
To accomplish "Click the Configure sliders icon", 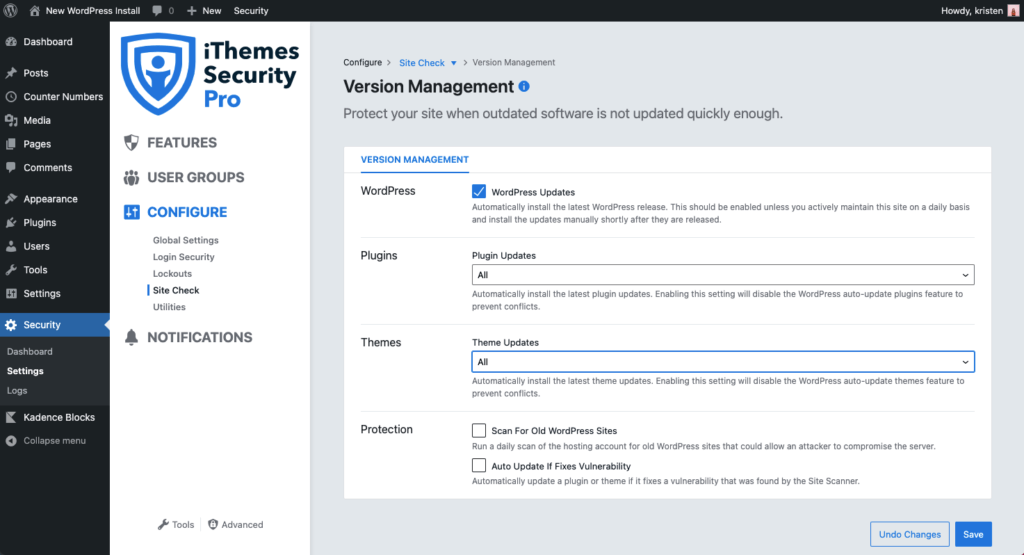I will tap(131, 212).
